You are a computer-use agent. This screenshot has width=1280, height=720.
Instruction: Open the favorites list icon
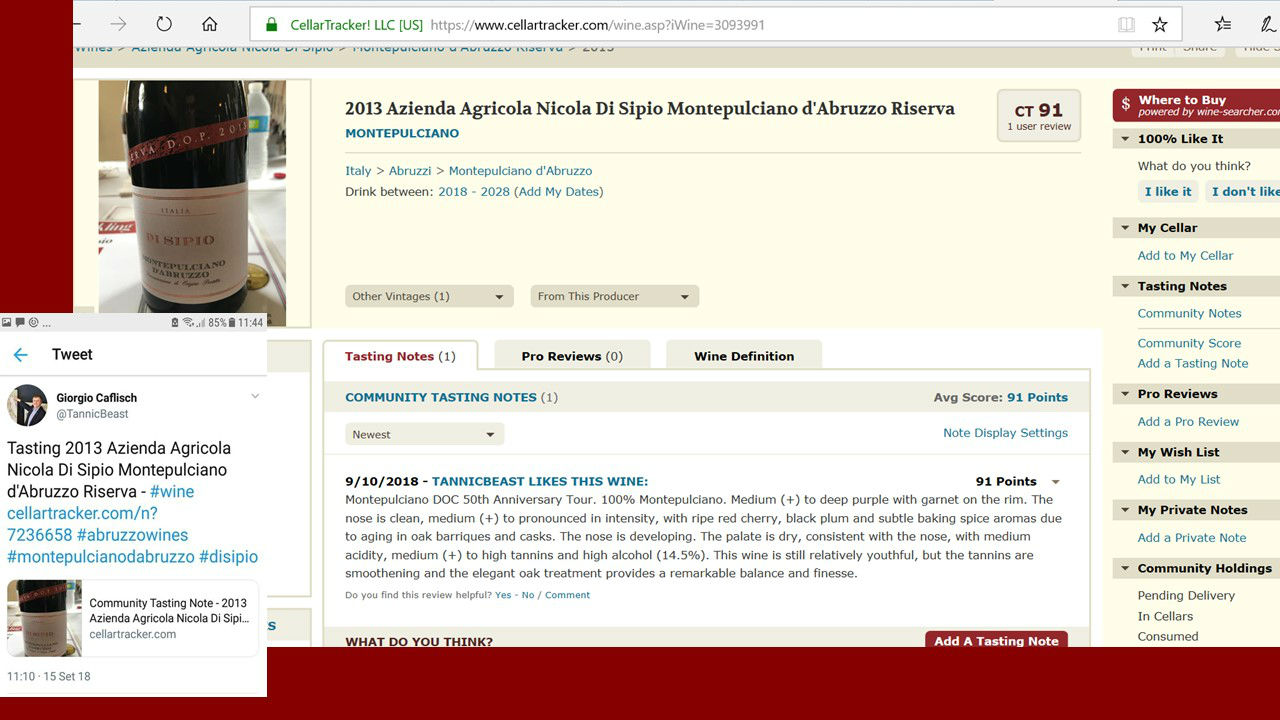click(1223, 24)
